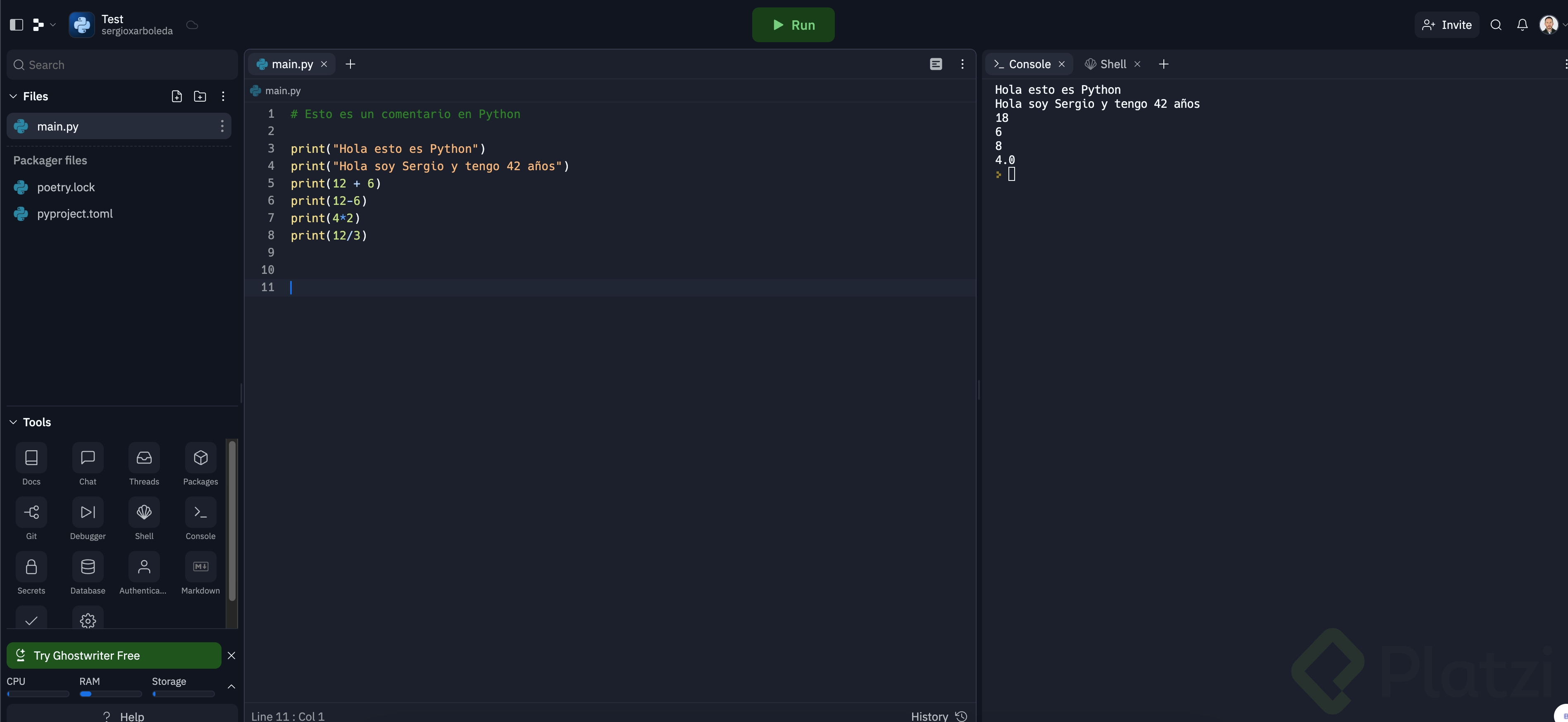Close the Console tab
The height and width of the screenshot is (722, 1568).
click(1062, 64)
